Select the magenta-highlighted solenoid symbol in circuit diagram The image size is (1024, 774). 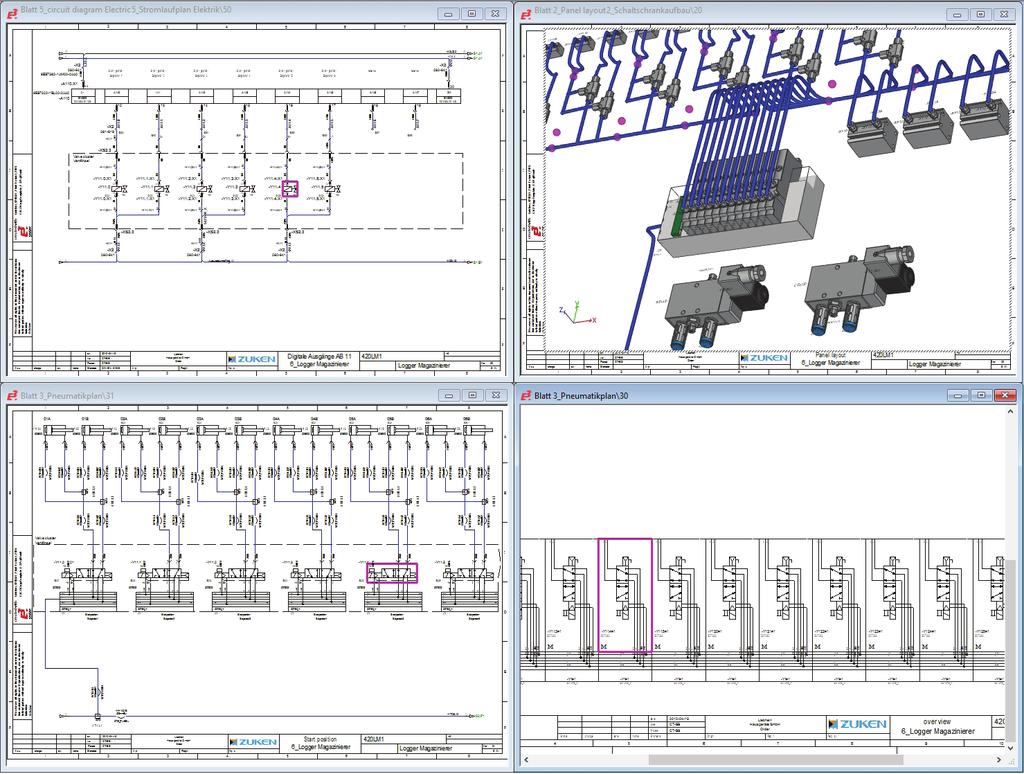[x=290, y=189]
